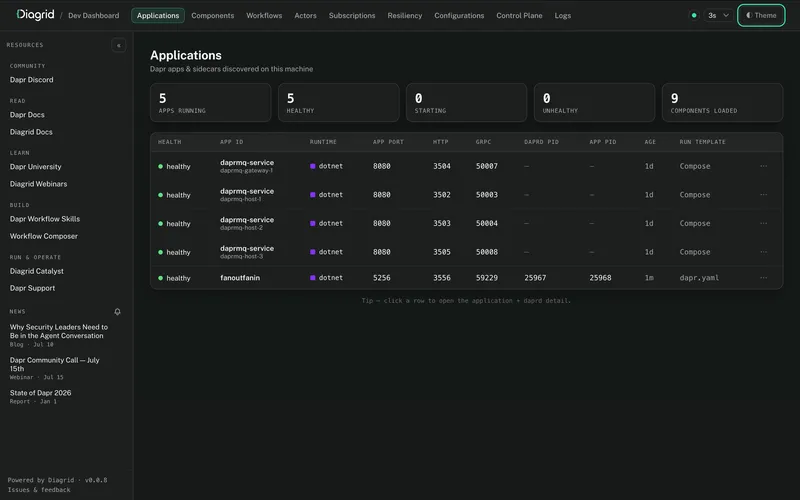The image size is (800, 500).
Task: Click the Run Template column header
Action: point(703,142)
